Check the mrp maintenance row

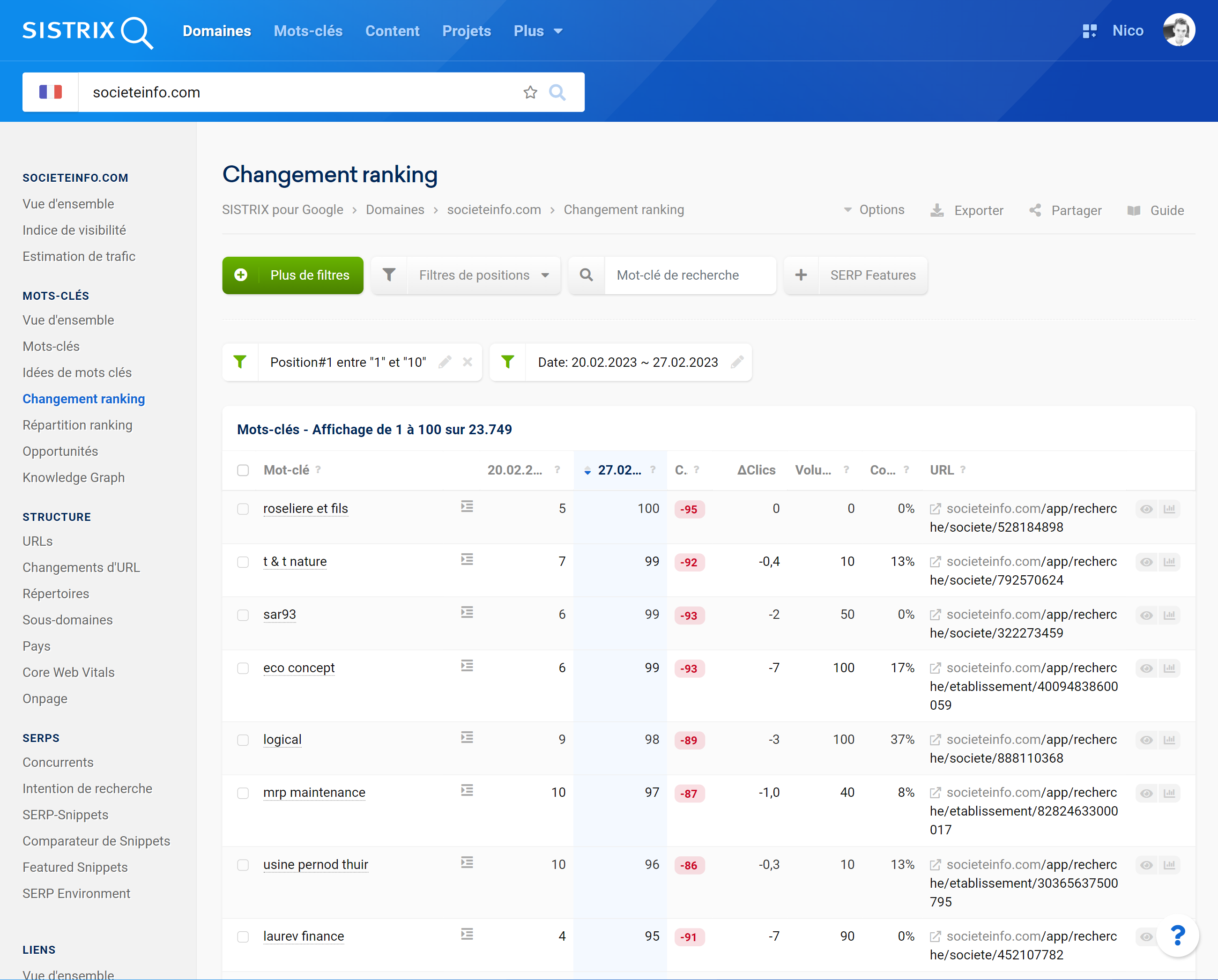tap(243, 793)
